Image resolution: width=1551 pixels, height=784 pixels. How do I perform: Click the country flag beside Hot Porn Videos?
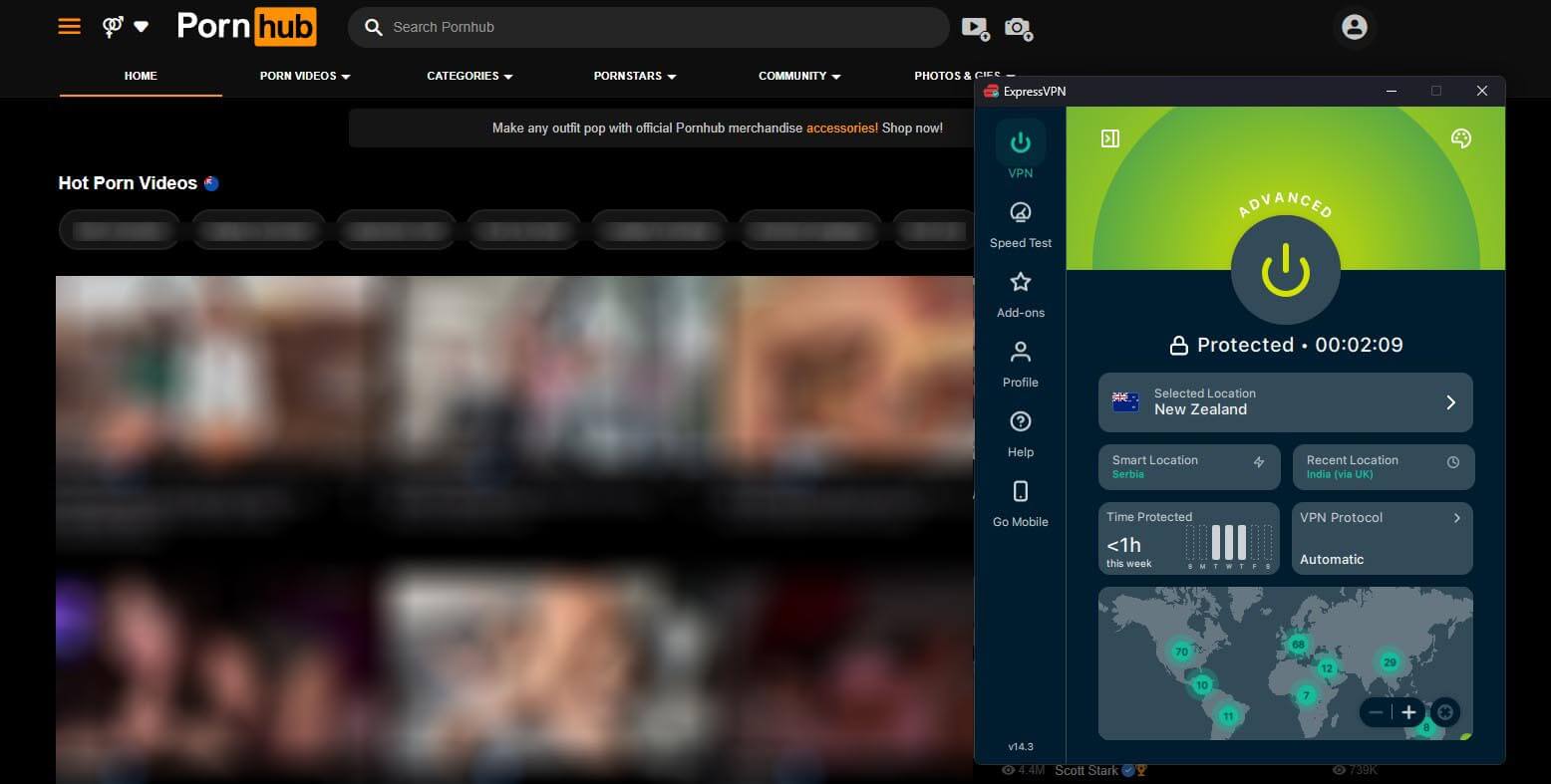pyautogui.click(x=211, y=183)
